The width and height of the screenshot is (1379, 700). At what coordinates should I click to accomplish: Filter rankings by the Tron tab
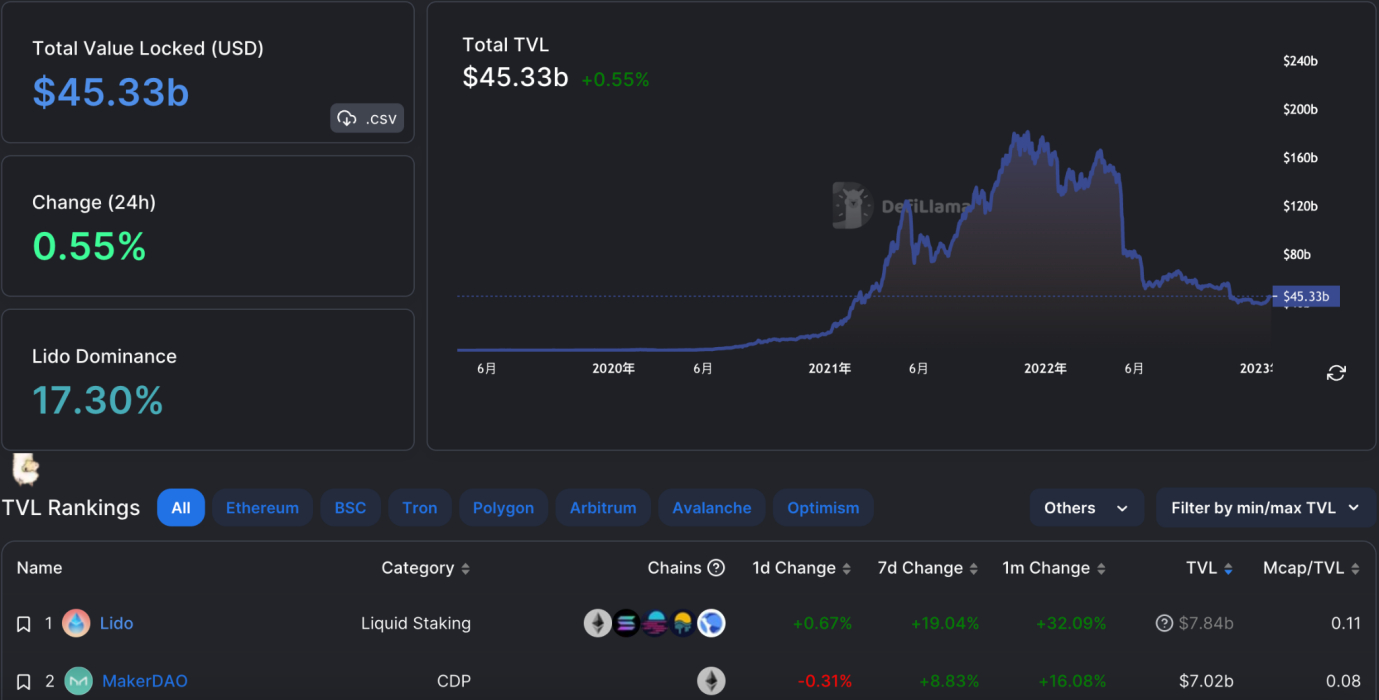tap(420, 508)
